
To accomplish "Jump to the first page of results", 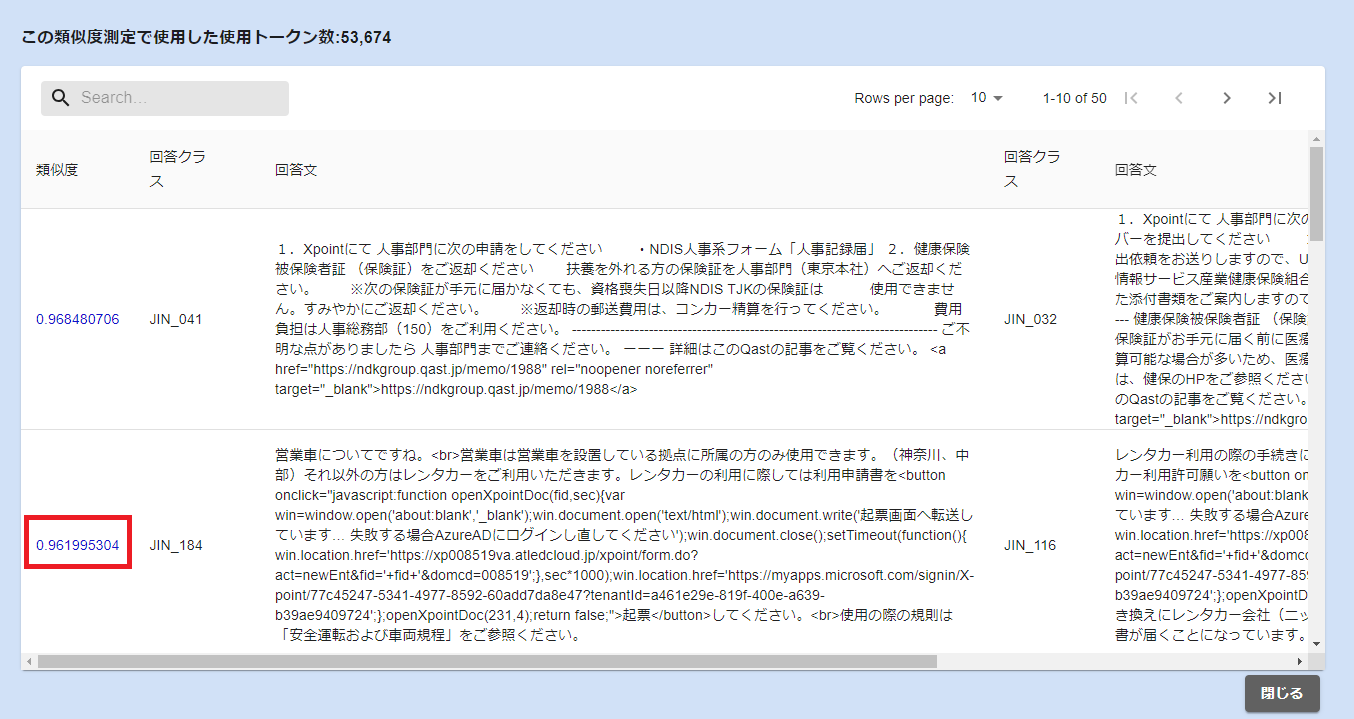I will pyautogui.click(x=1131, y=98).
